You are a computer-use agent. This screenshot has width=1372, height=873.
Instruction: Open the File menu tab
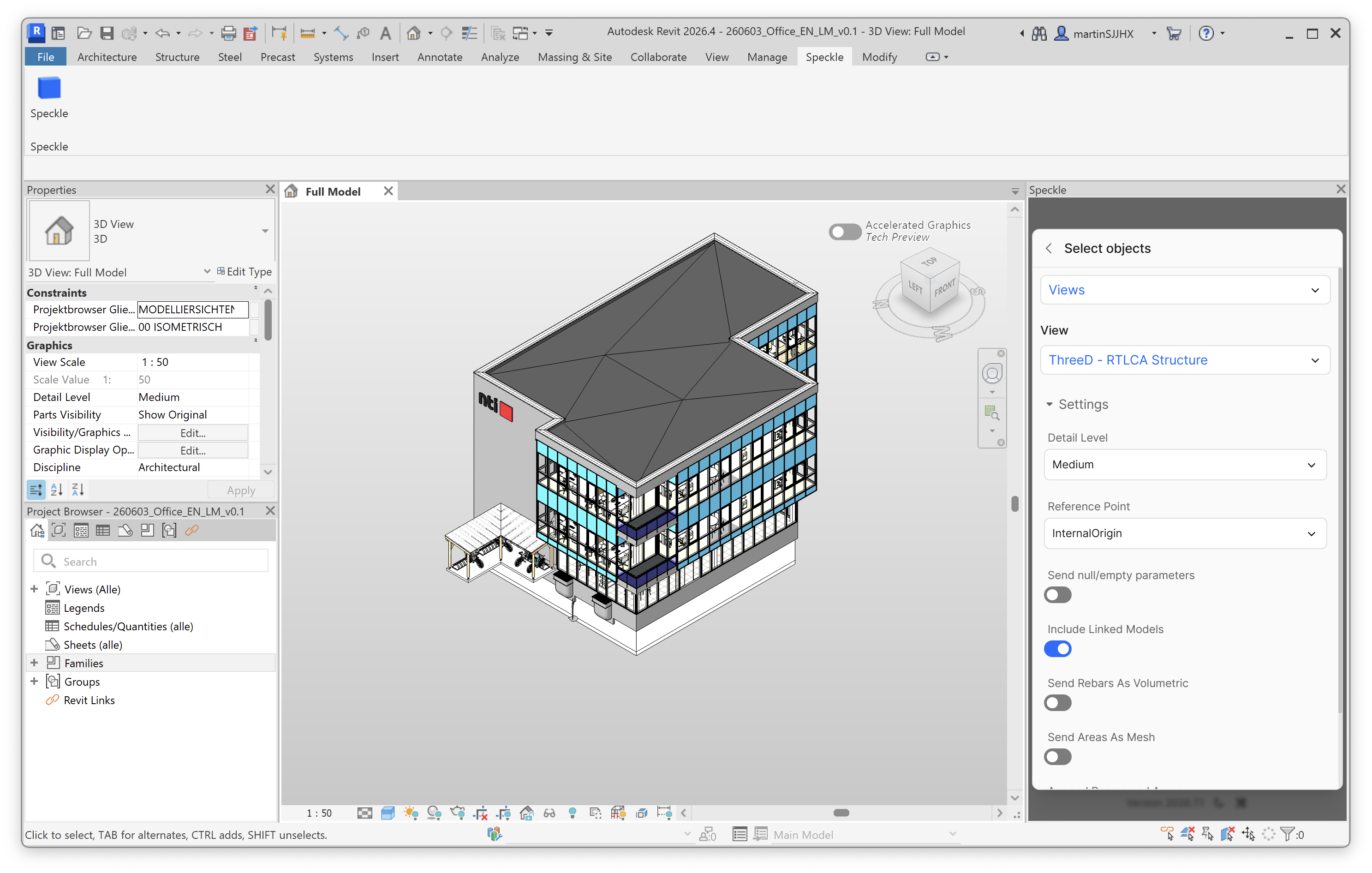pyautogui.click(x=46, y=57)
